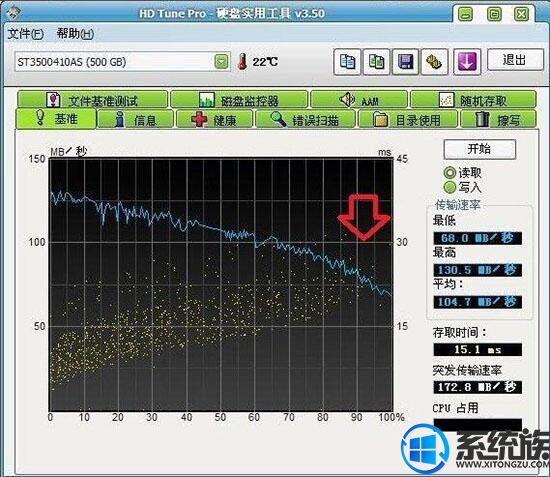Open the 文件(F) menu
Image resolution: width=550 pixels, height=477 pixels.
(26, 34)
